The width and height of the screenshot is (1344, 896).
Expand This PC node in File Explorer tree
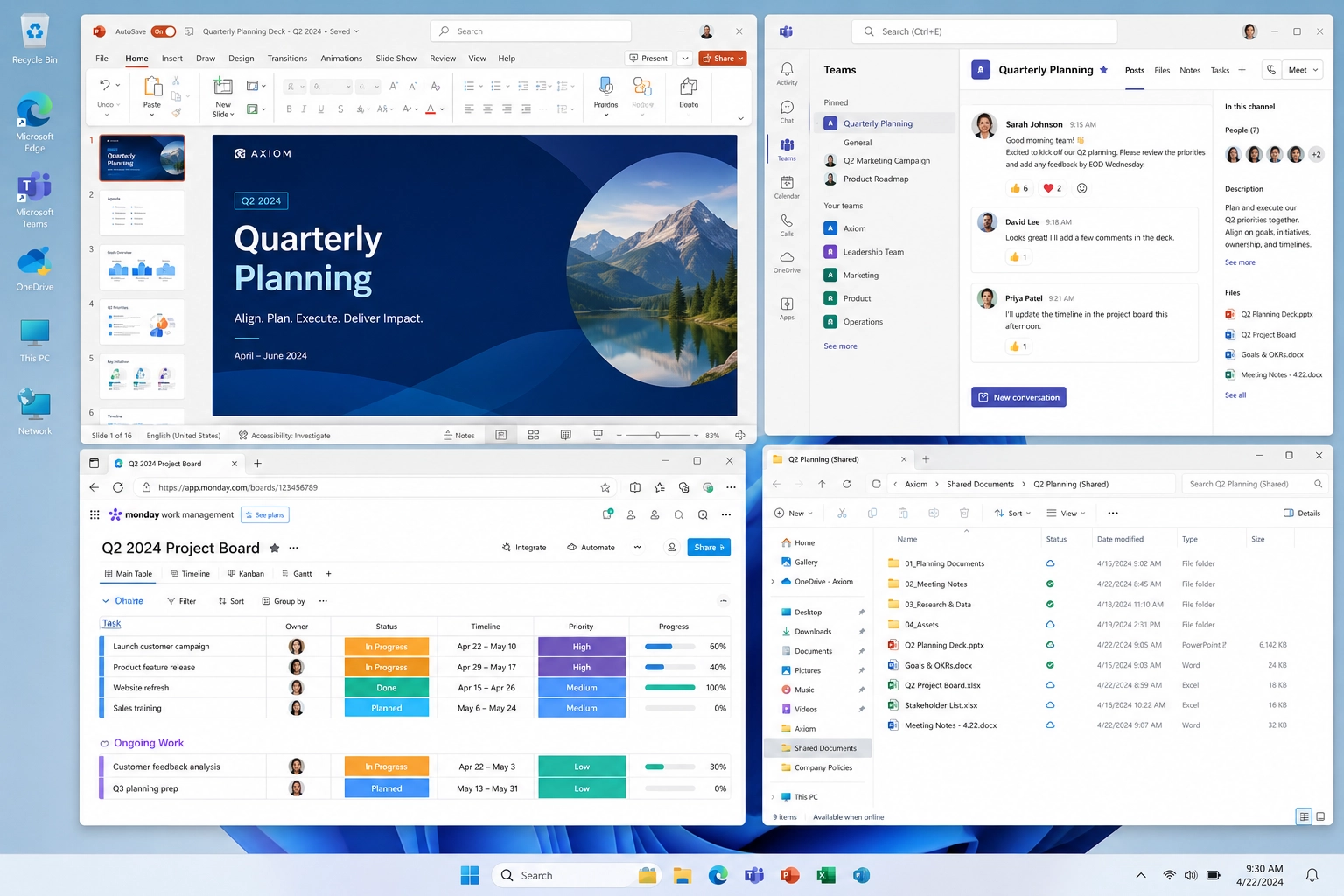tap(773, 797)
